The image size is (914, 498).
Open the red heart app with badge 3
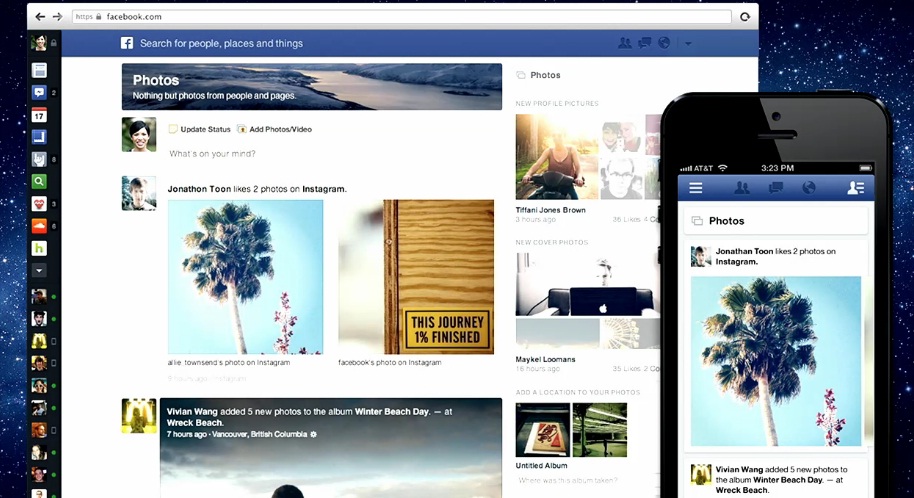[x=39, y=204]
